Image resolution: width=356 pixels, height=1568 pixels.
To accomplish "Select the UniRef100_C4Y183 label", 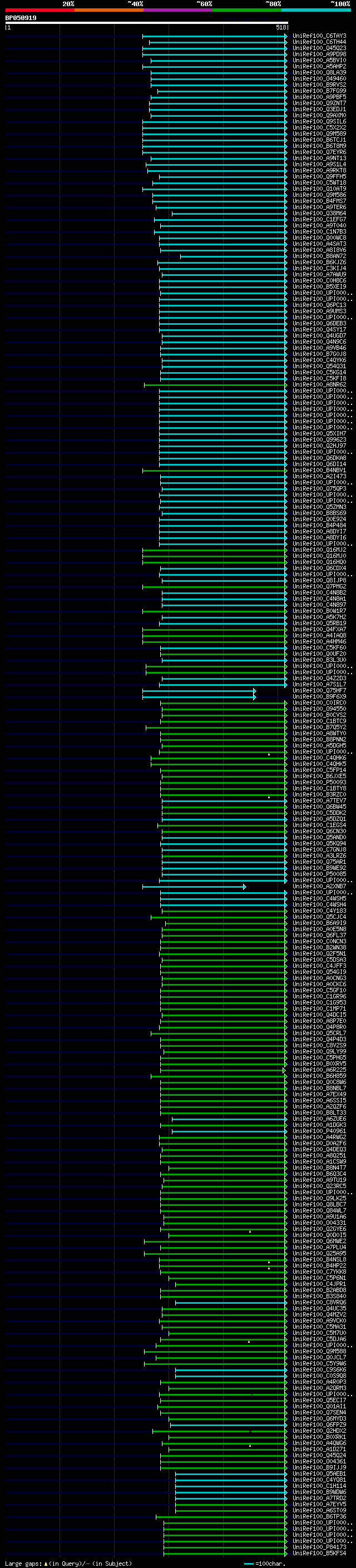I will click(319, 911).
